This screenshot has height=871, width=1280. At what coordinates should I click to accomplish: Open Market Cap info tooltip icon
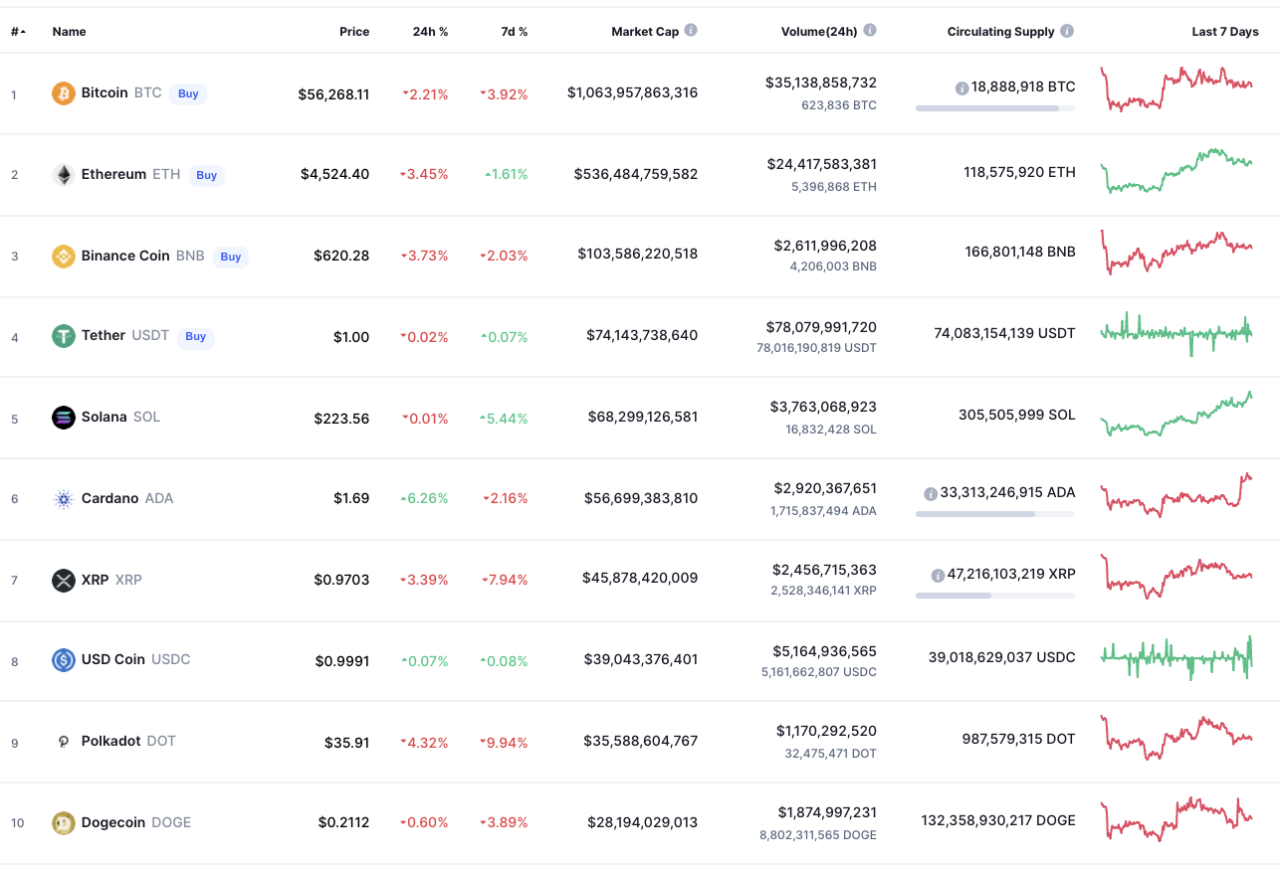pyautogui.click(x=691, y=31)
